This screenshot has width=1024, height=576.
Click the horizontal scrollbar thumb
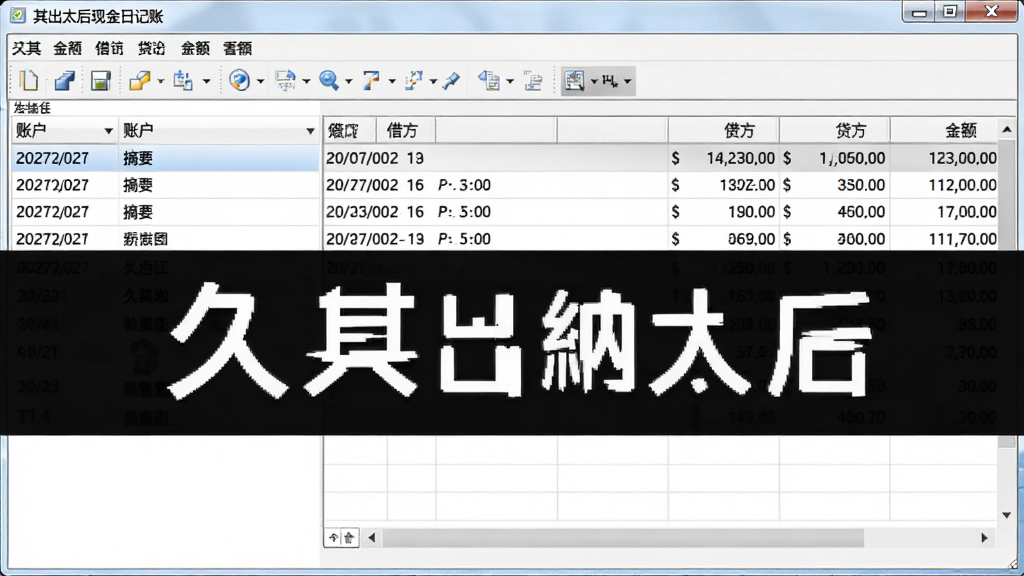point(623,537)
